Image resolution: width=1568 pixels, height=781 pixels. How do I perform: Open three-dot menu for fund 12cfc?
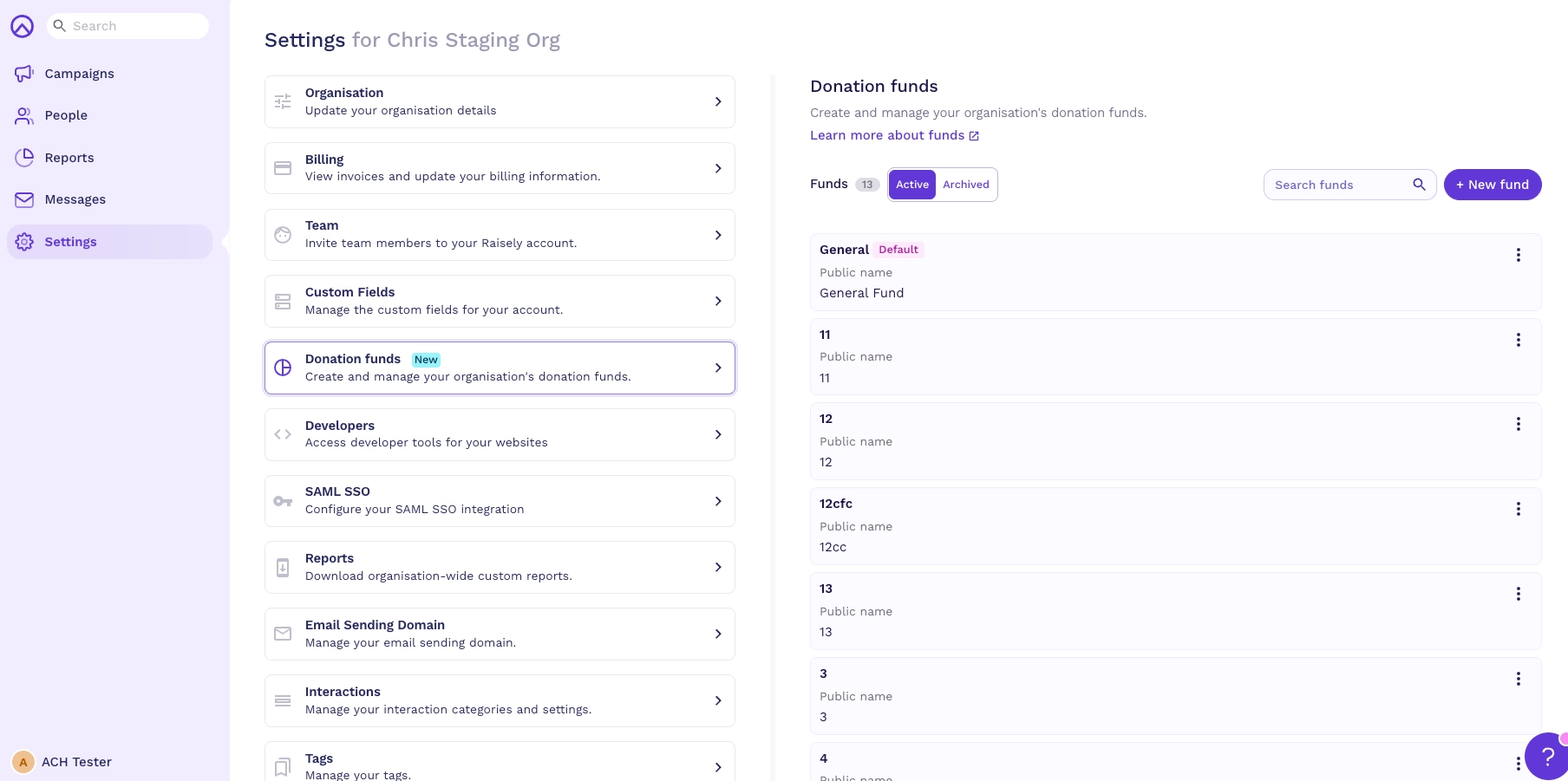point(1518,509)
